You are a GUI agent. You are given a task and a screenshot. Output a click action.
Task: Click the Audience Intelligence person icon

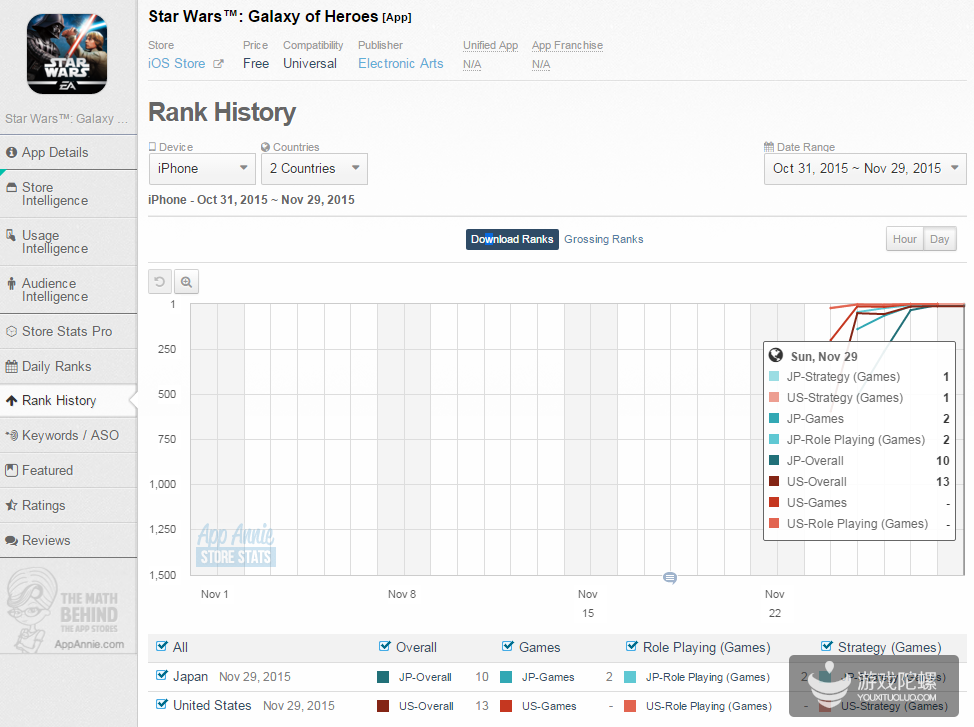[x=11, y=283]
